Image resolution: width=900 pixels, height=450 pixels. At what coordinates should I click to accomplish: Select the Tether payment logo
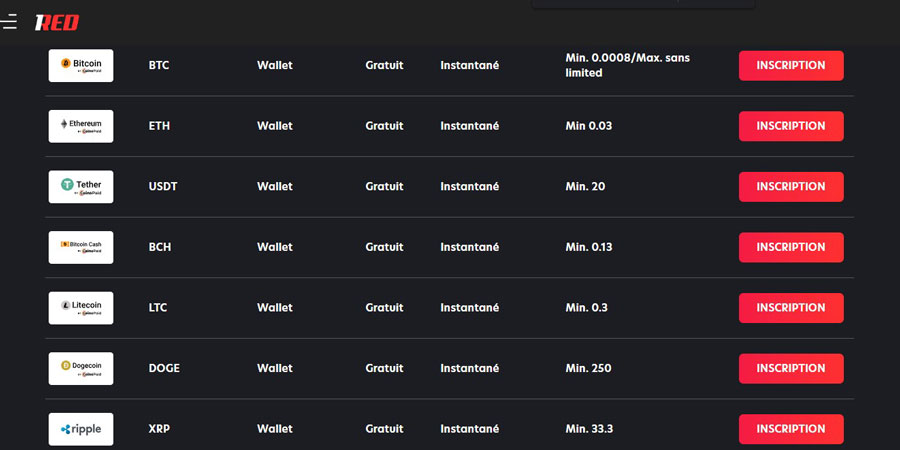click(x=81, y=186)
